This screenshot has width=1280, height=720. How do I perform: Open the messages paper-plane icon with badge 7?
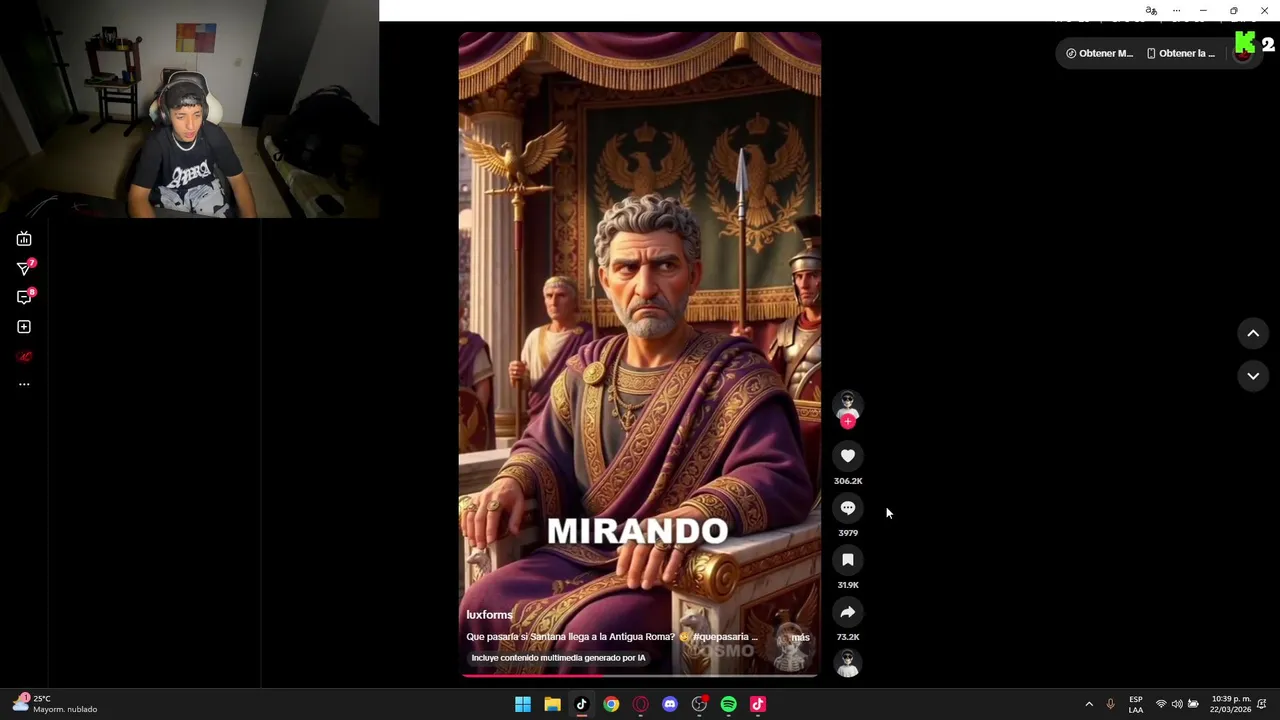coord(24,268)
